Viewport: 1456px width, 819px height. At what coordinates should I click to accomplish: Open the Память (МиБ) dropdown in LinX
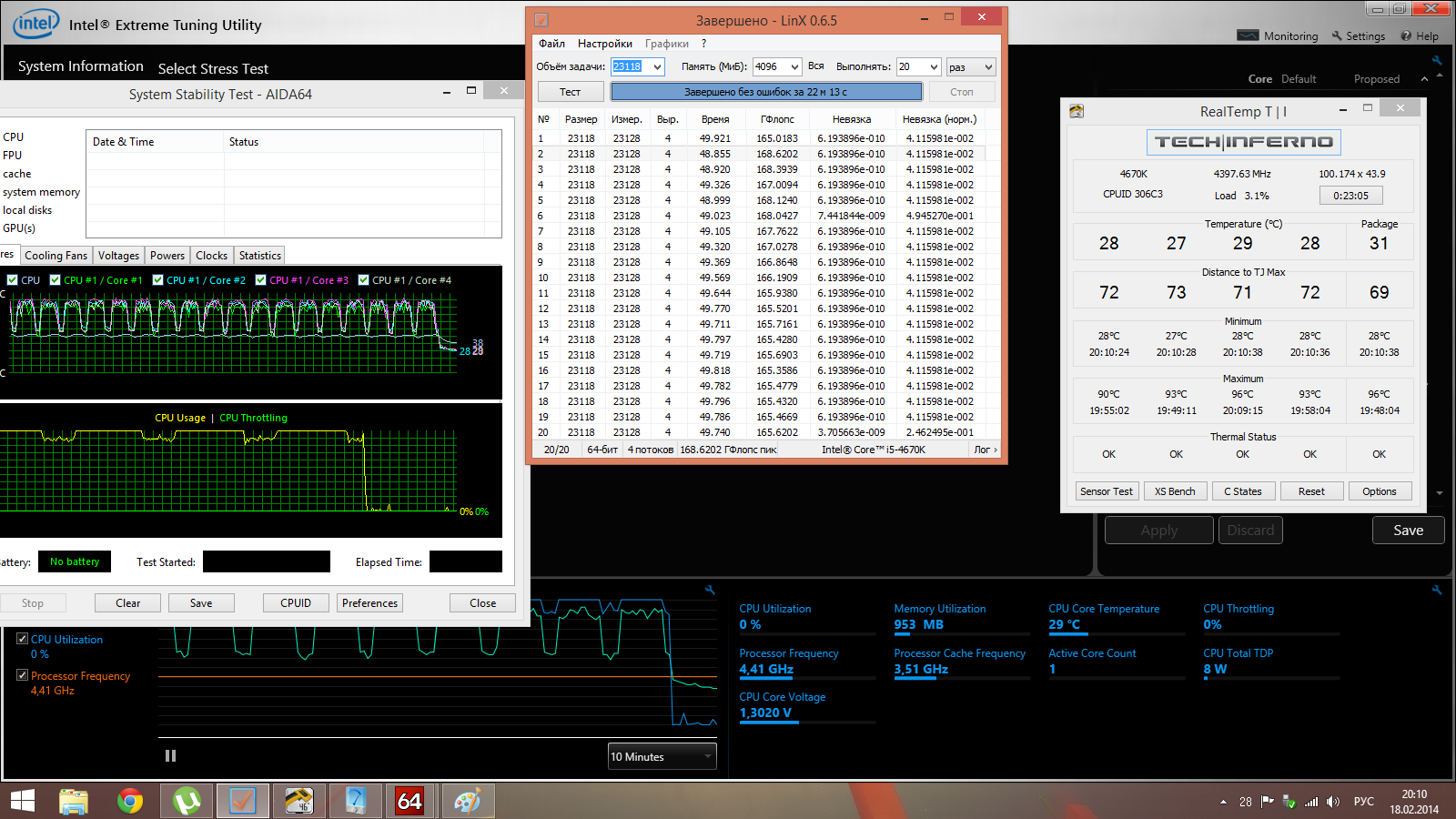coord(794,66)
